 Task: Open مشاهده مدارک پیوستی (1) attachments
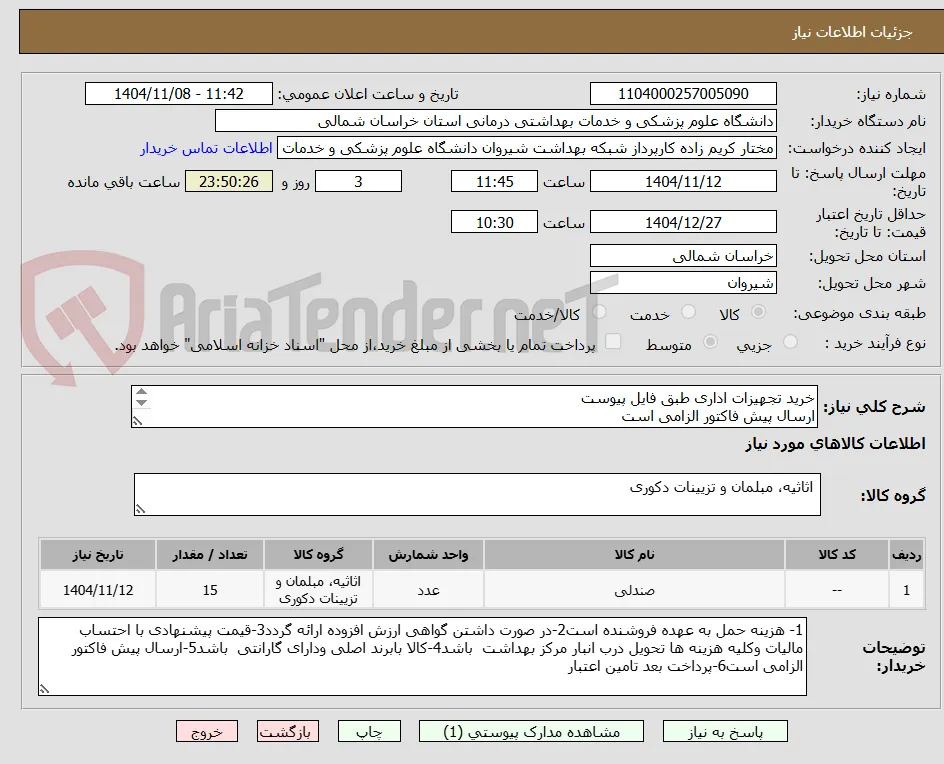pos(531,731)
